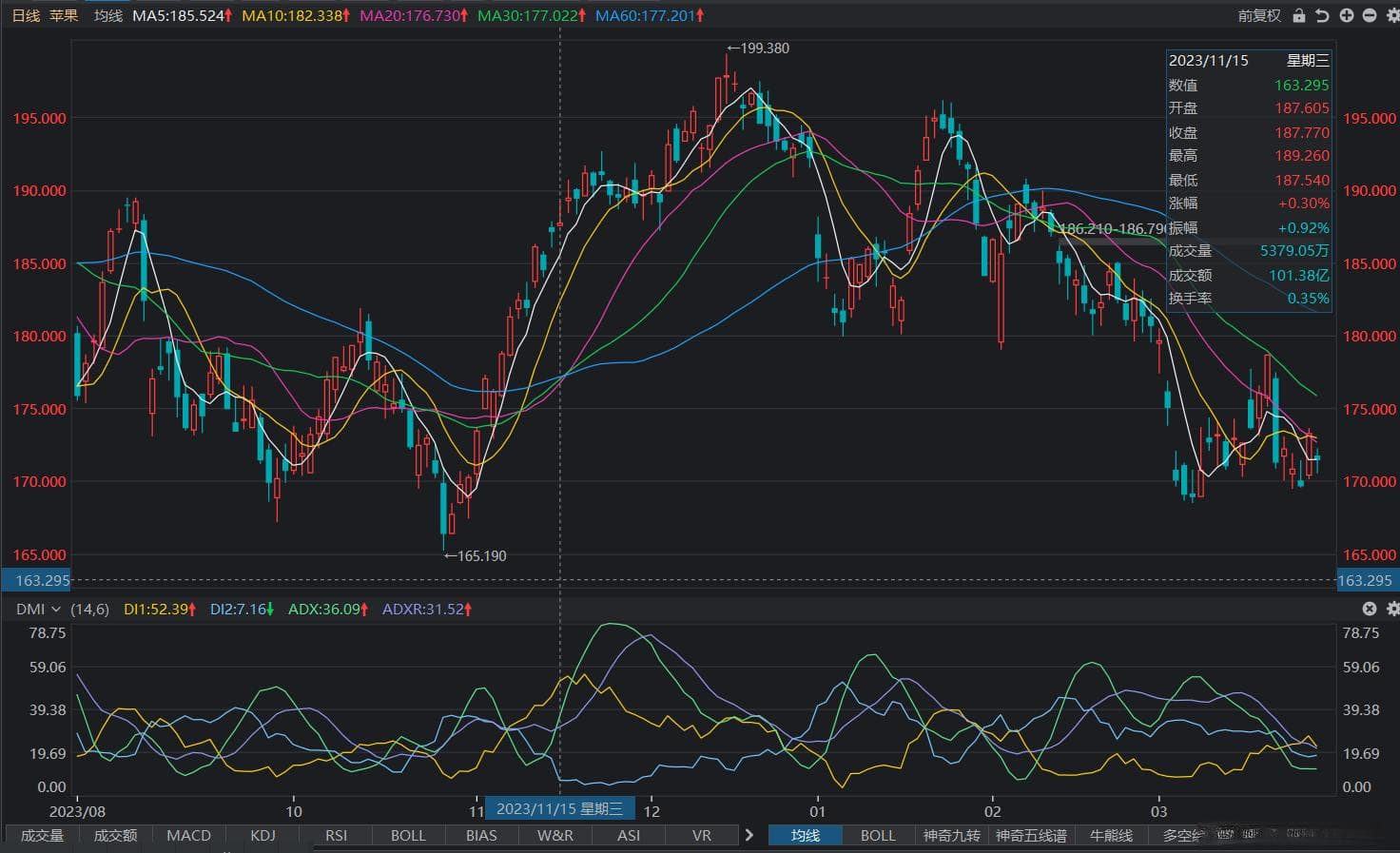Screen dimensions: 1400x853
Task: Click the 最低 187.540 row in info panel
Action: tap(1249, 180)
